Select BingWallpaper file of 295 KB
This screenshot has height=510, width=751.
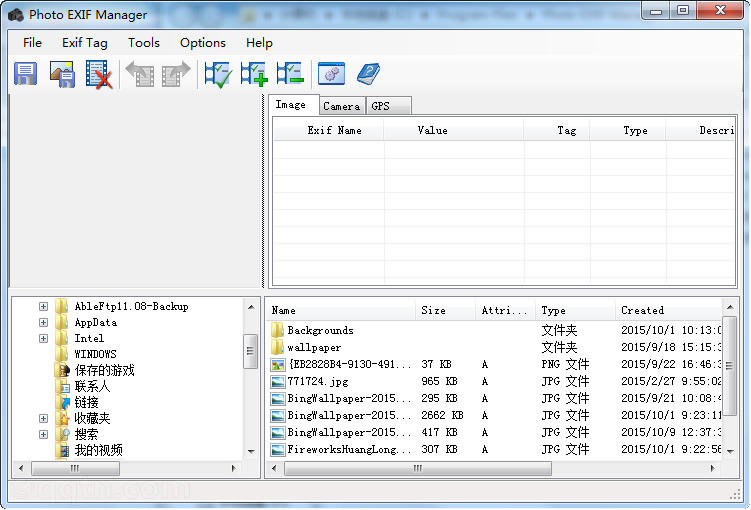pyautogui.click(x=349, y=398)
